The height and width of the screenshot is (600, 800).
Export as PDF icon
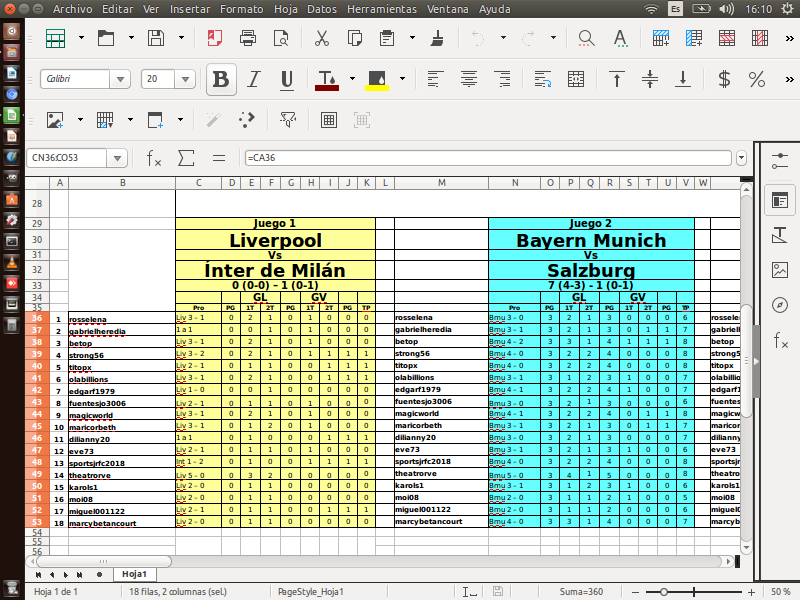pos(215,38)
